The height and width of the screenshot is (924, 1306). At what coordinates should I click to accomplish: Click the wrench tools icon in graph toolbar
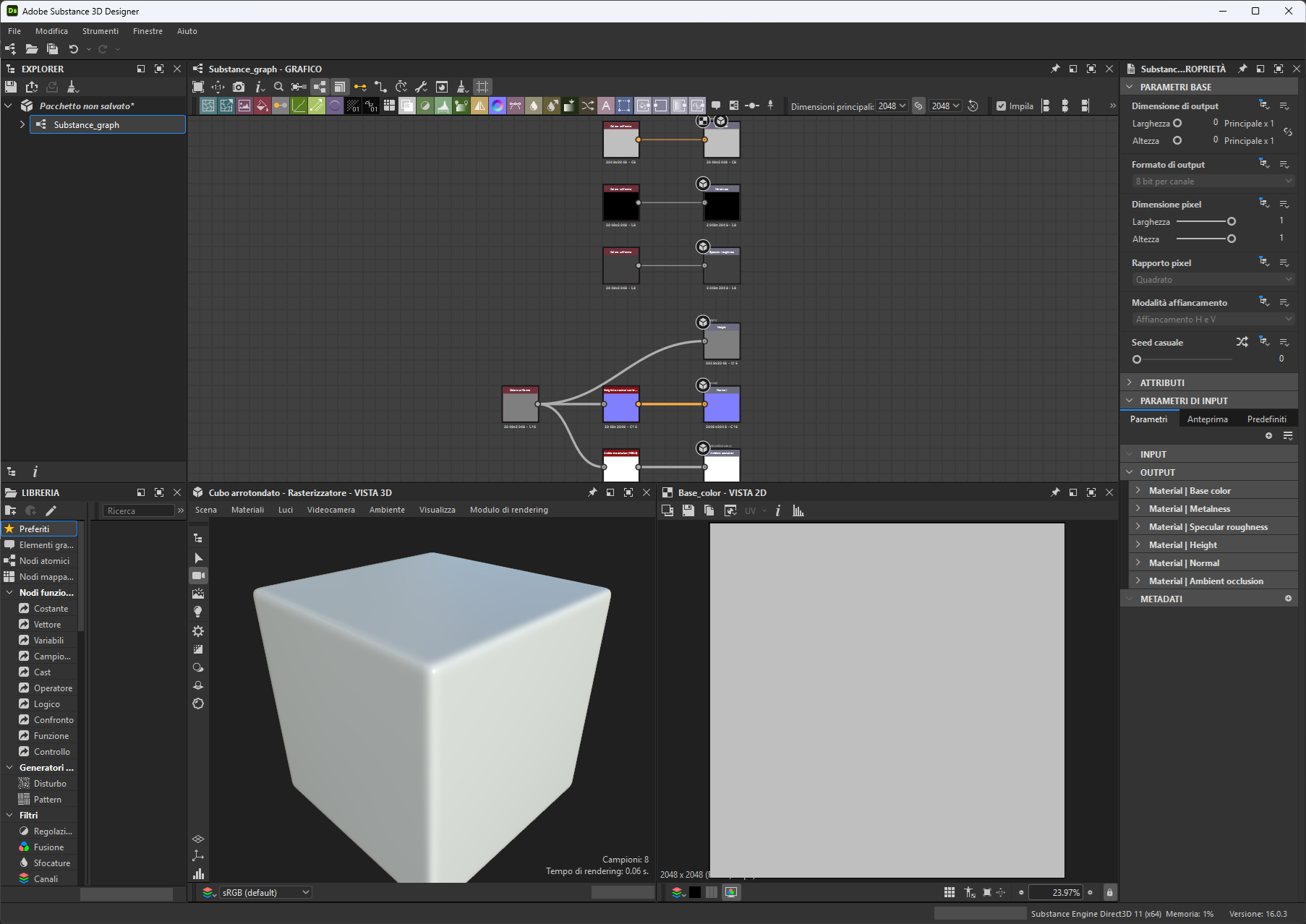tap(421, 87)
